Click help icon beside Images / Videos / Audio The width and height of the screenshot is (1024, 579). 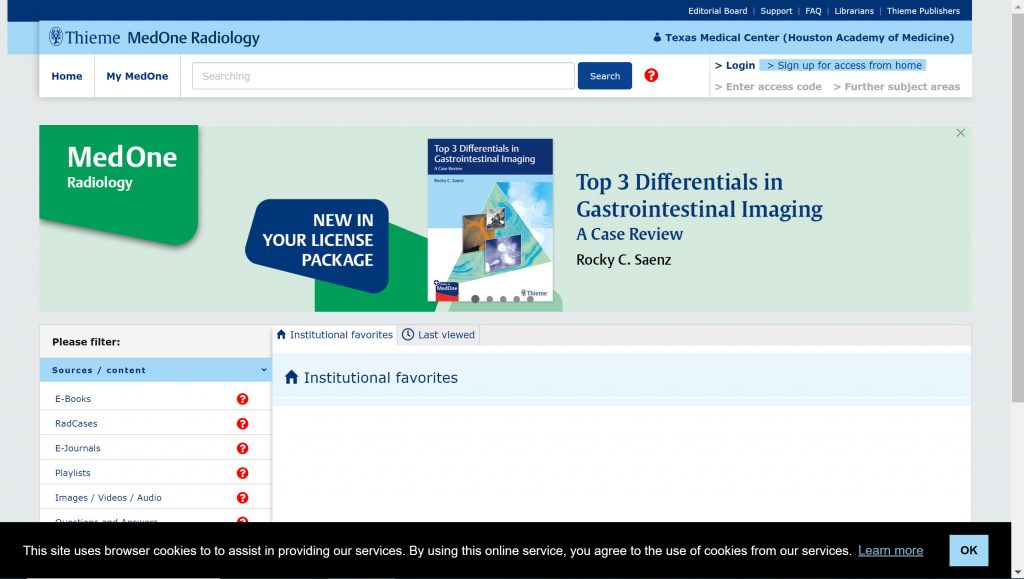coord(242,498)
